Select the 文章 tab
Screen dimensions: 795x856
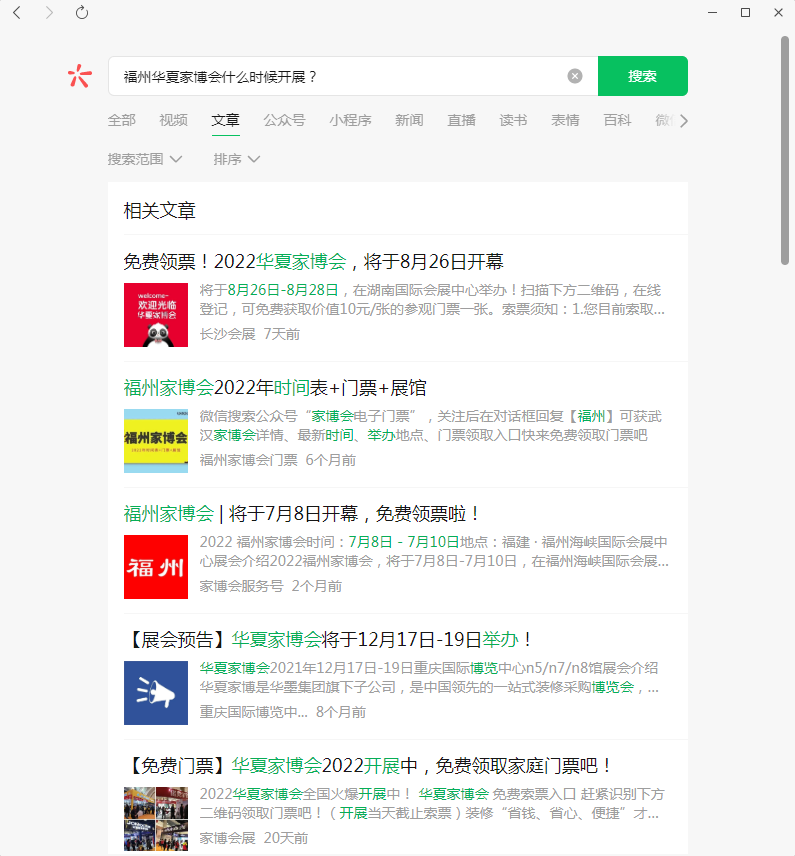(226, 120)
